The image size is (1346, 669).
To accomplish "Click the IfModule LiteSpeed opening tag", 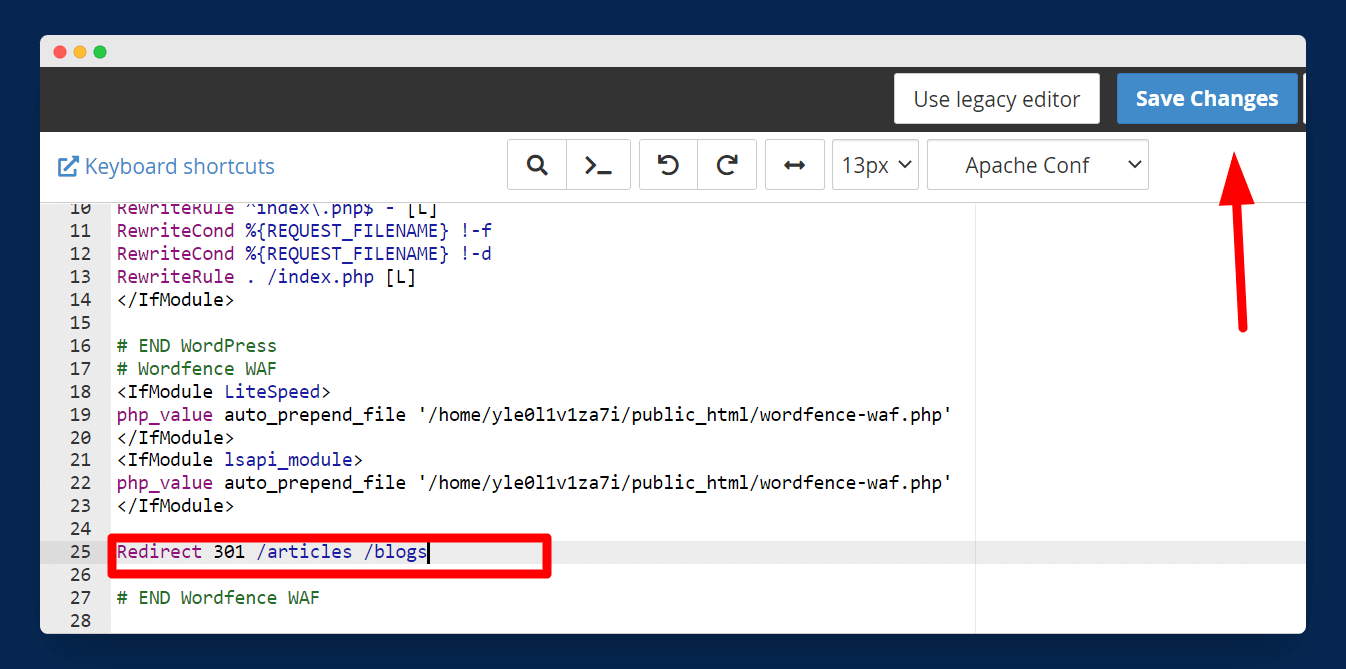I will pos(223,392).
